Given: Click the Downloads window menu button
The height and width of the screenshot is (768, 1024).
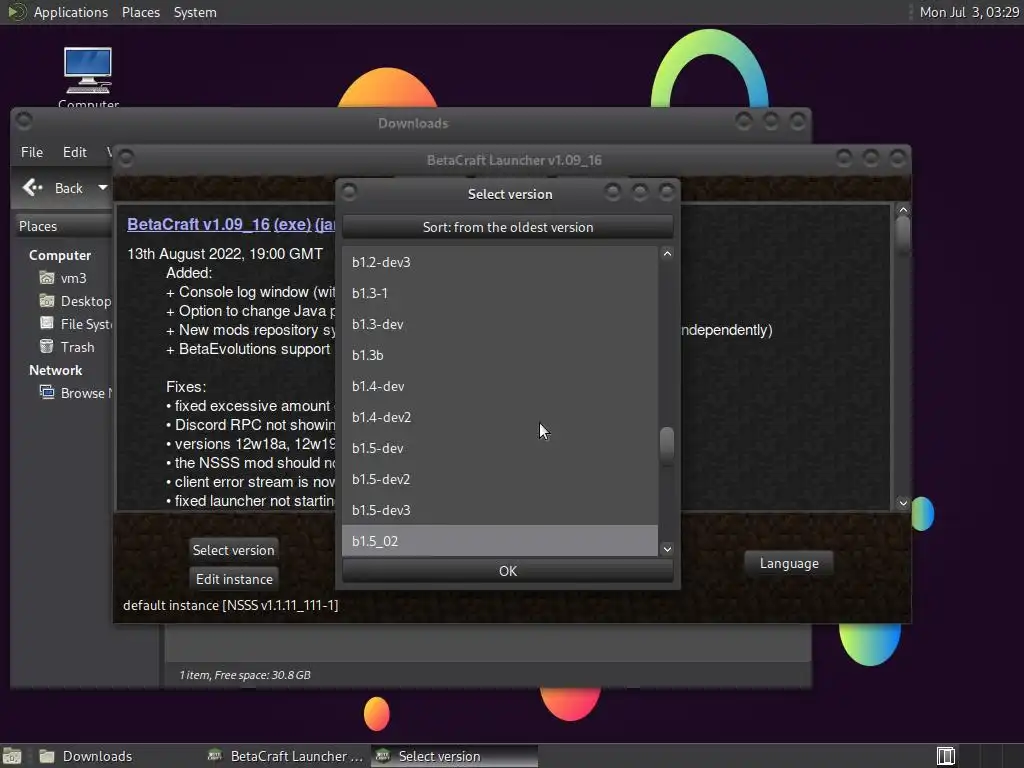Looking at the screenshot, I should [x=24, y=121].
